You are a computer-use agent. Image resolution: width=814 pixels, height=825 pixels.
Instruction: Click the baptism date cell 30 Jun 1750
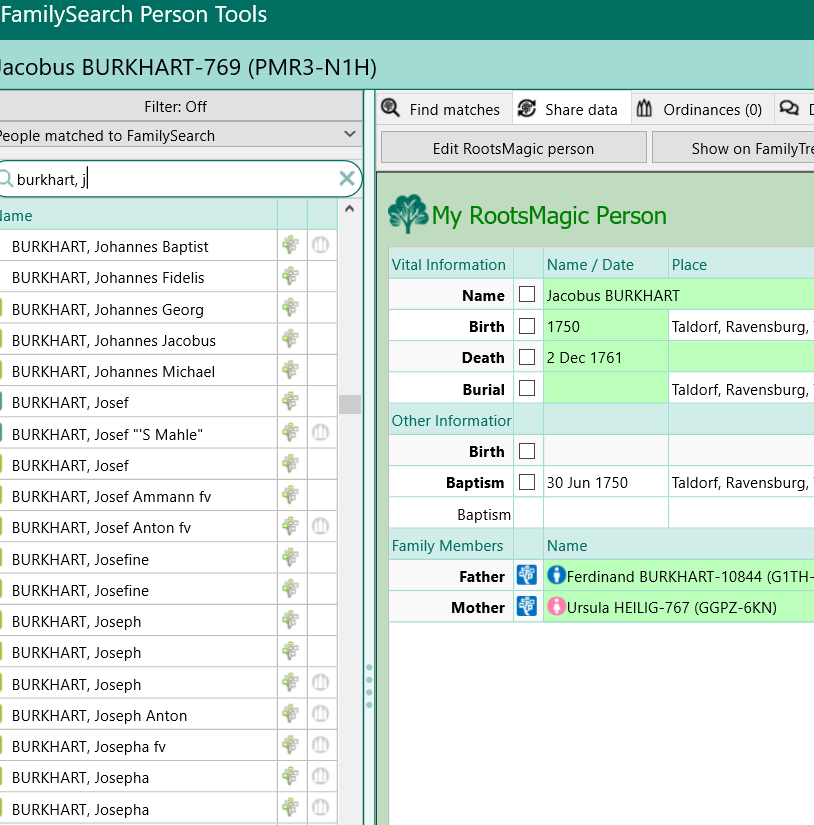(606, 482)
